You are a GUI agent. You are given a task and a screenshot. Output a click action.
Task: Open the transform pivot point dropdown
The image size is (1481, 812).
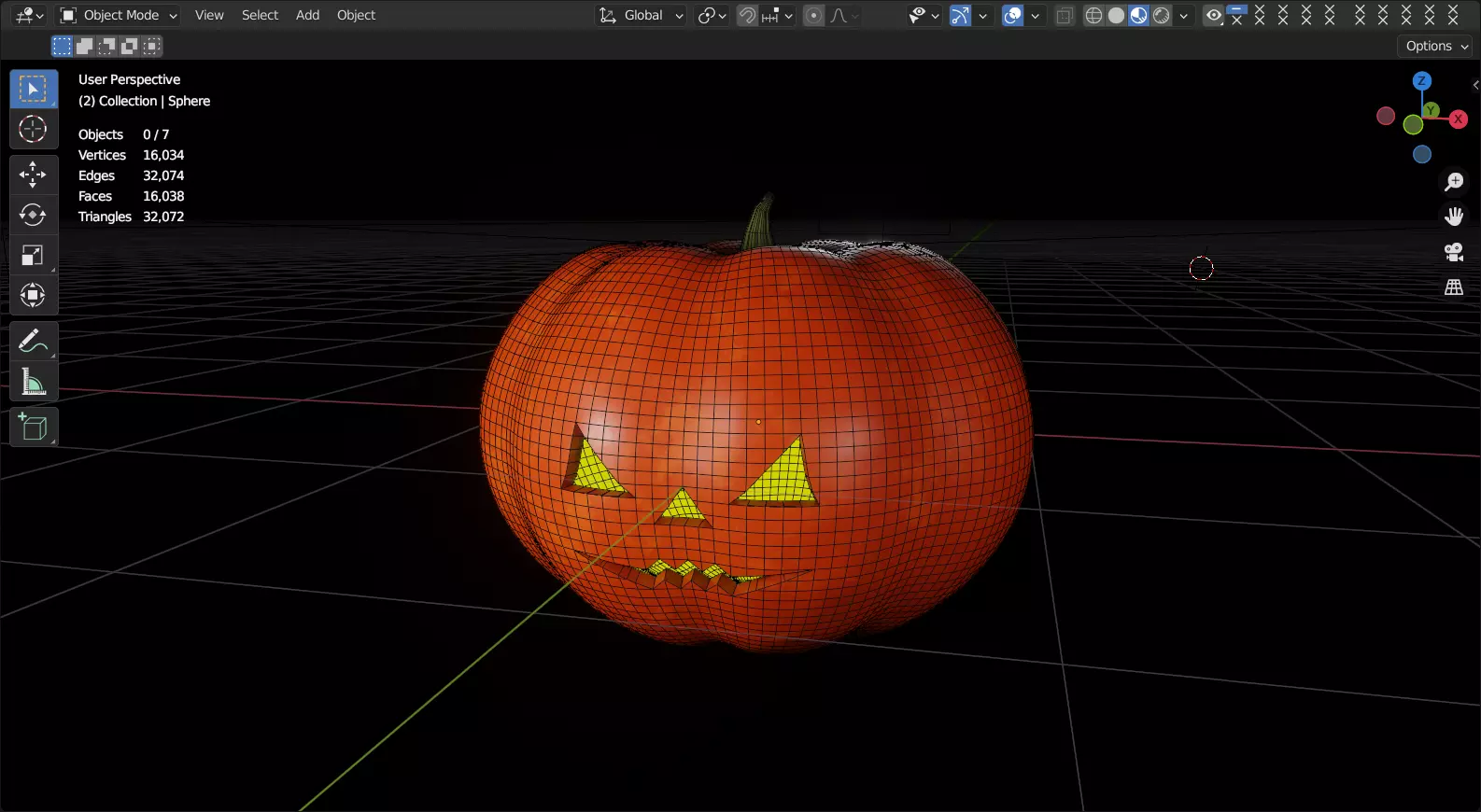point(712,15)
